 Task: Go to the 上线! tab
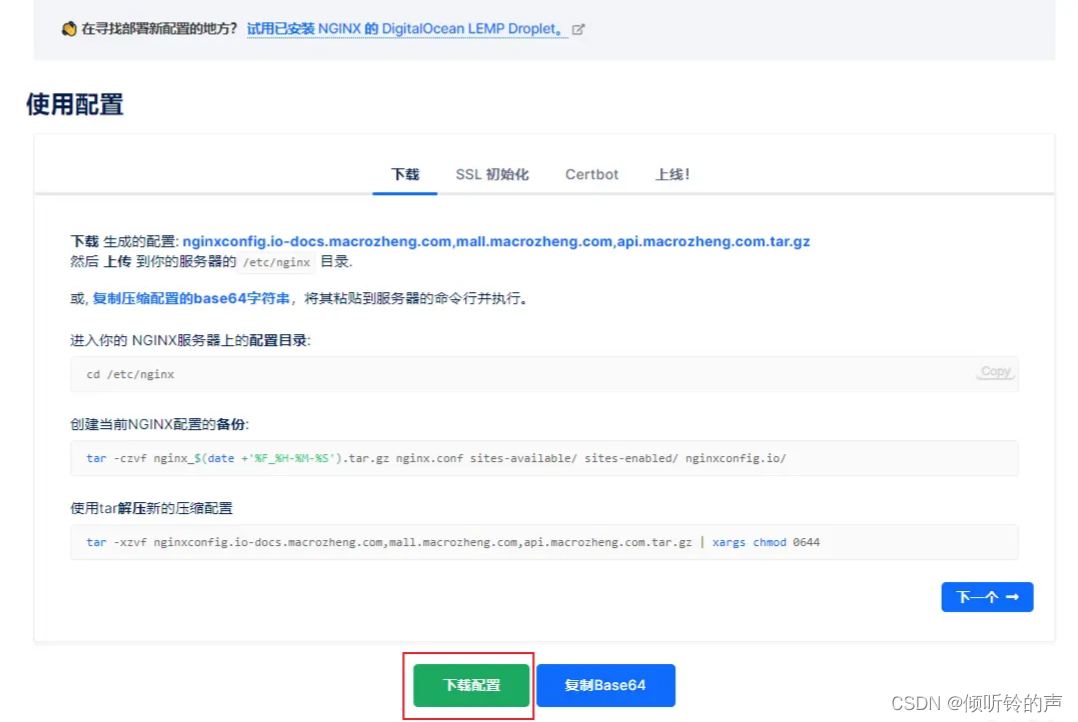pos(672,175)
